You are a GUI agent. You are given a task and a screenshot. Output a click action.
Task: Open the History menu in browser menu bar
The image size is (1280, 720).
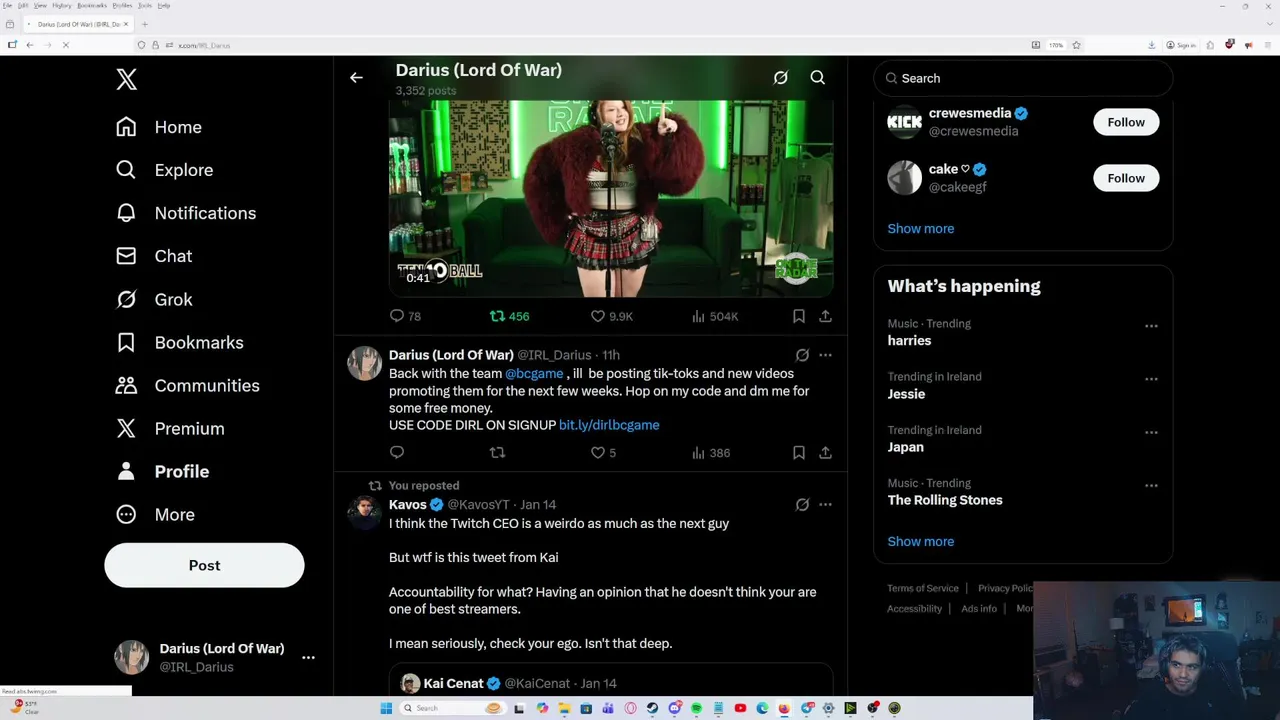(62, 5)
